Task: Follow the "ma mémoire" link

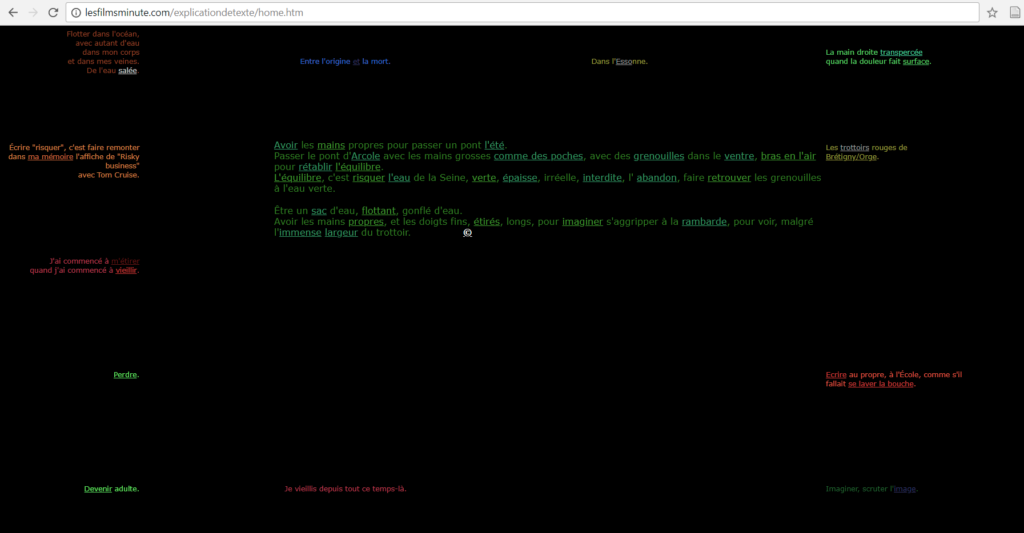Action: [50, 157]
